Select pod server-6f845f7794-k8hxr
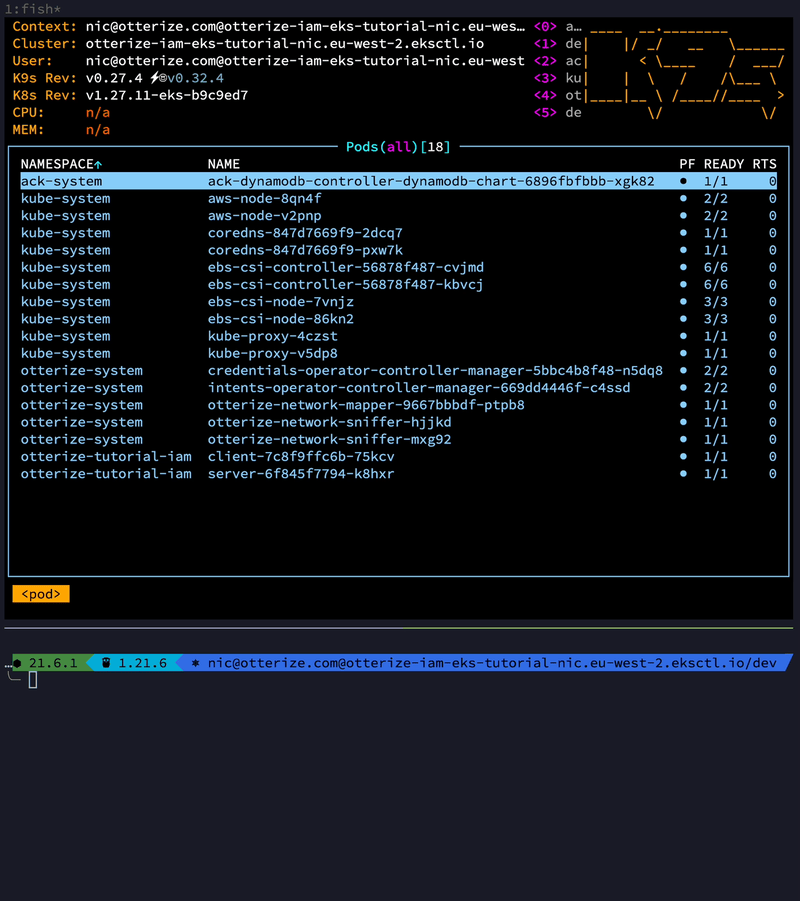This screenshot has height=901, width=800. click(398, 474)
